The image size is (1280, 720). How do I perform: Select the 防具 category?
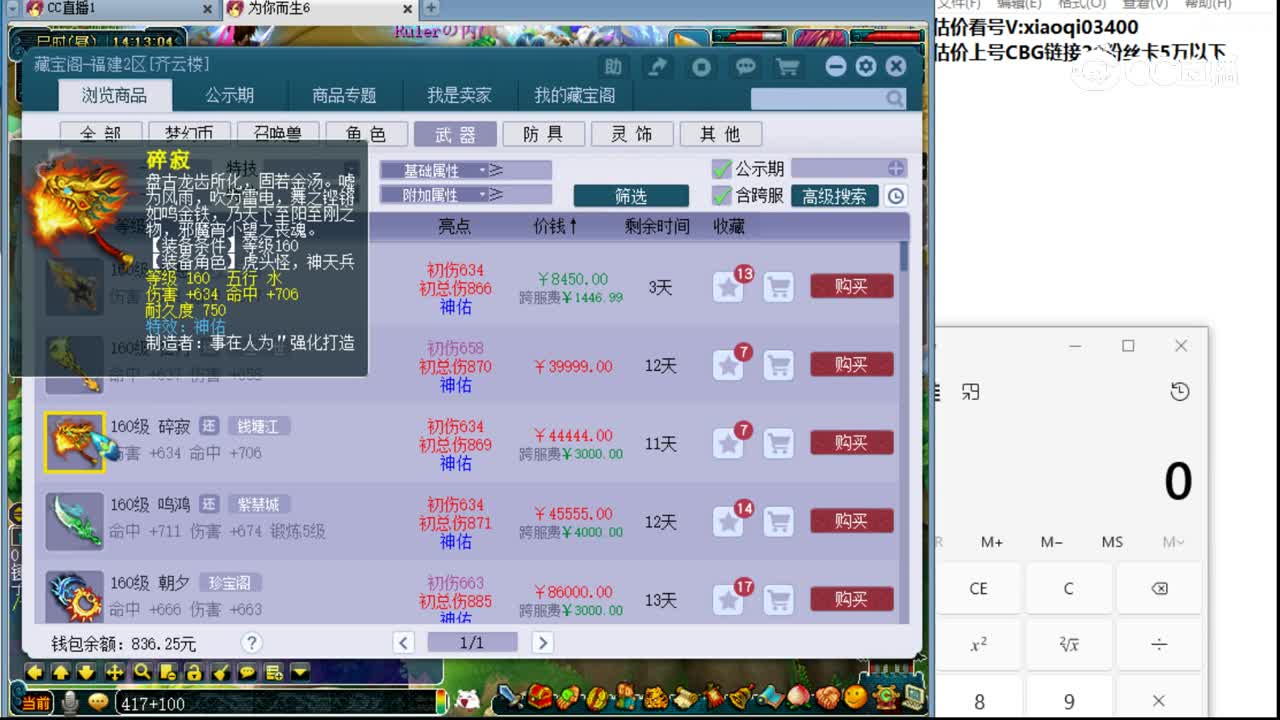(x=543, y=134)
